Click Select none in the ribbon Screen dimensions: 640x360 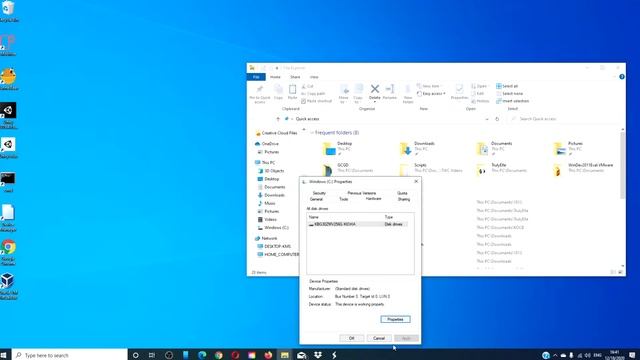(x=509, y=93)
